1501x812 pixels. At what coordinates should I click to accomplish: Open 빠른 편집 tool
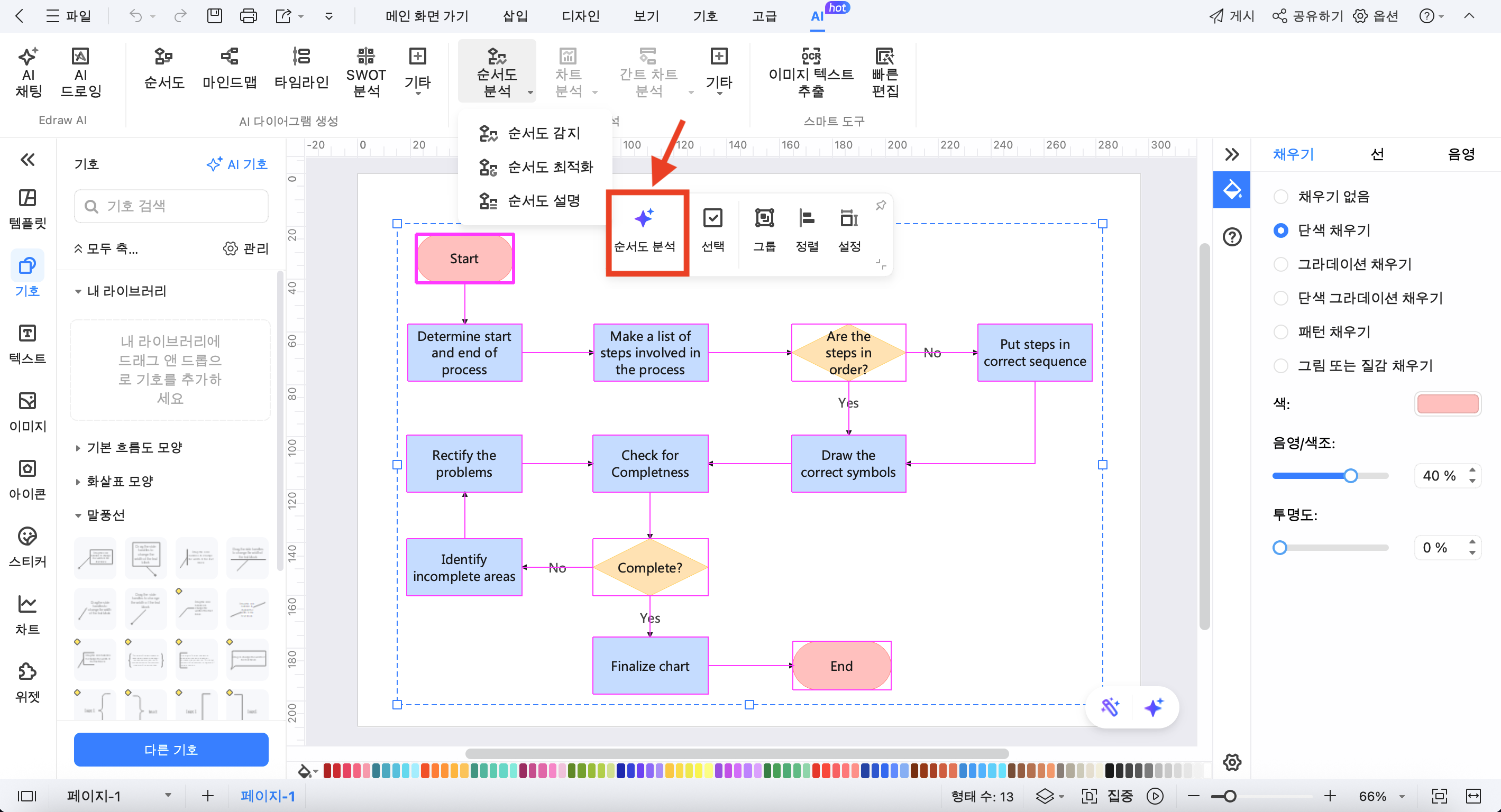(x=884, y=72)
